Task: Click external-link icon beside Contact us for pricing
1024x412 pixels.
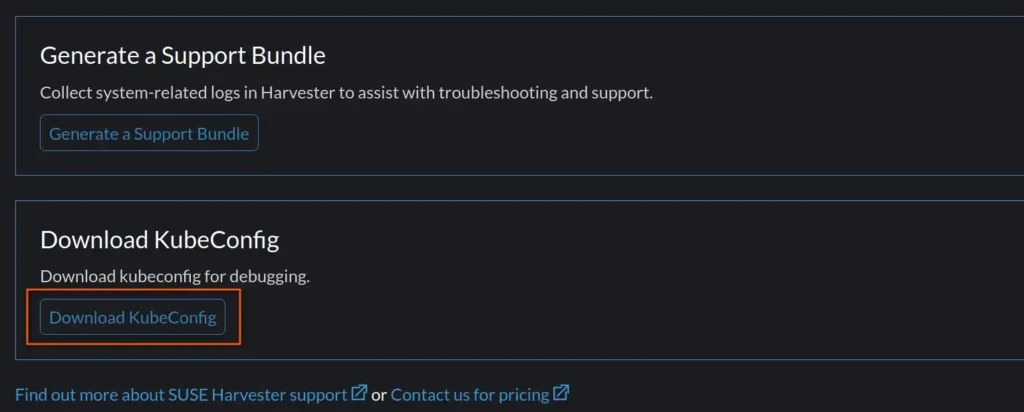Action: tap(561, 393)
